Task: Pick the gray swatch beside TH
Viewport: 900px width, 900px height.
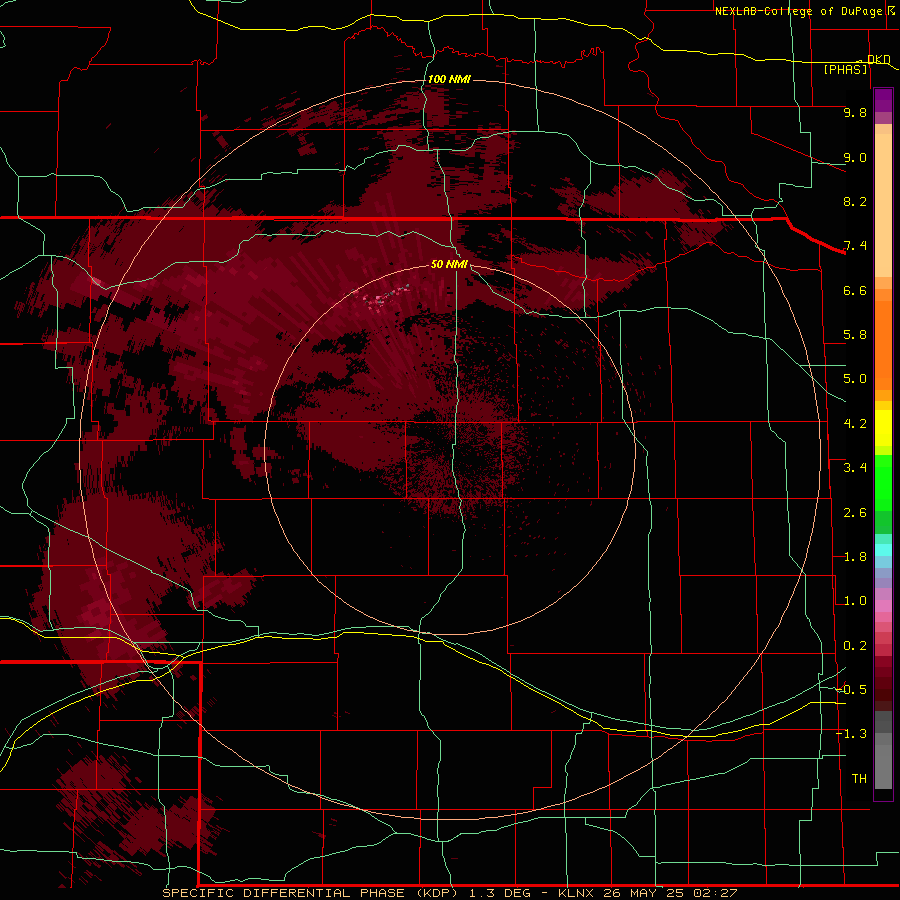Action: click(883, 769)
